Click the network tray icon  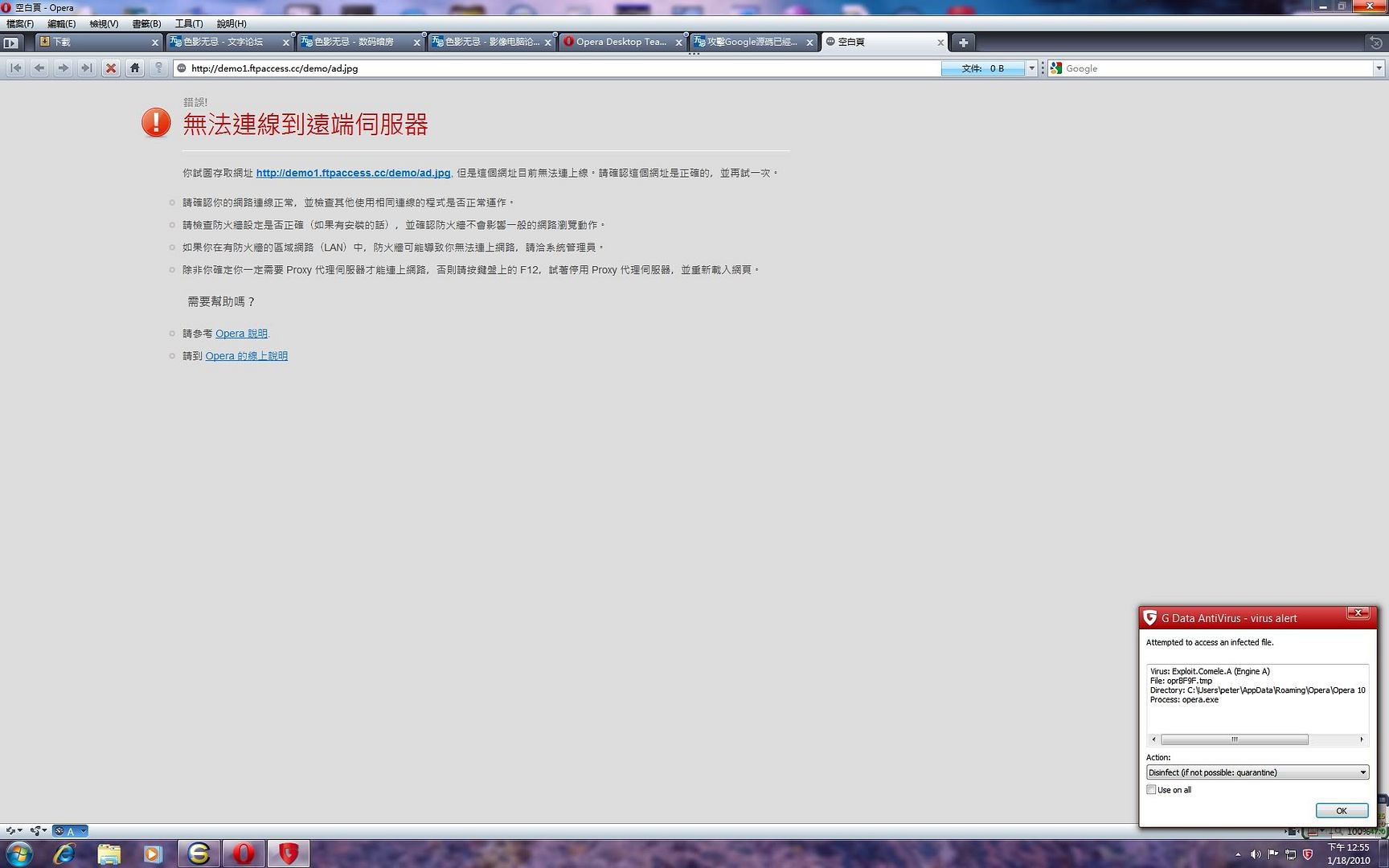pyautogui.click(x=1291, y=854)
